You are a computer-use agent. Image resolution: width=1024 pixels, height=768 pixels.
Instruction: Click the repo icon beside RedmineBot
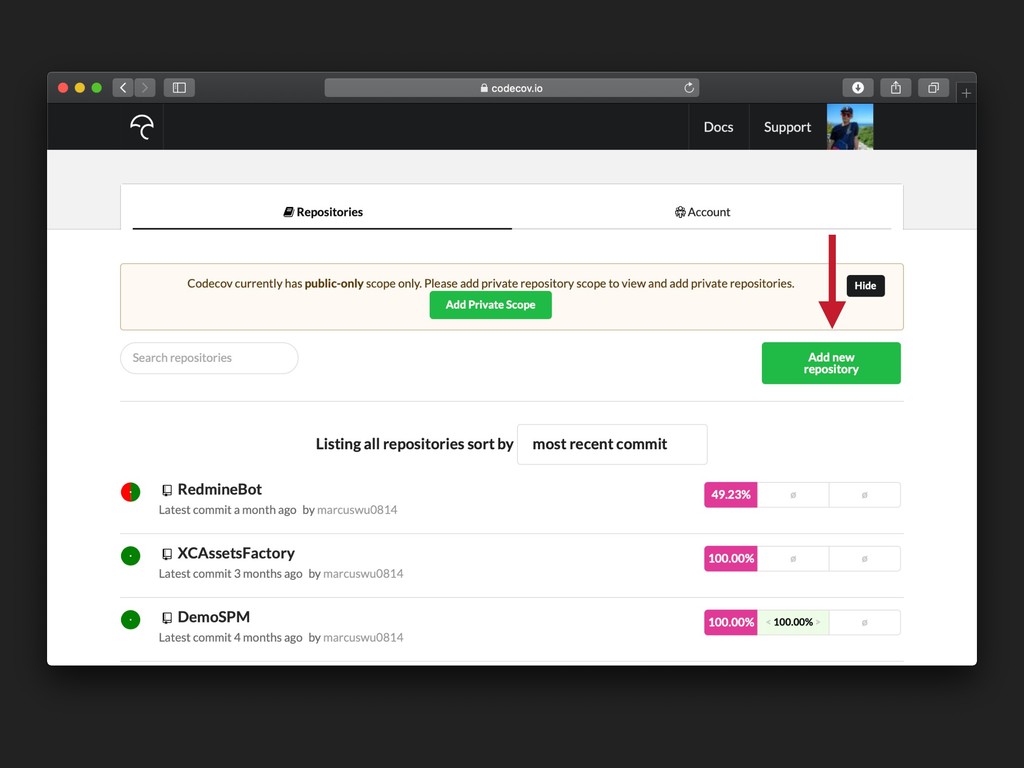click(x=167, y=490)
